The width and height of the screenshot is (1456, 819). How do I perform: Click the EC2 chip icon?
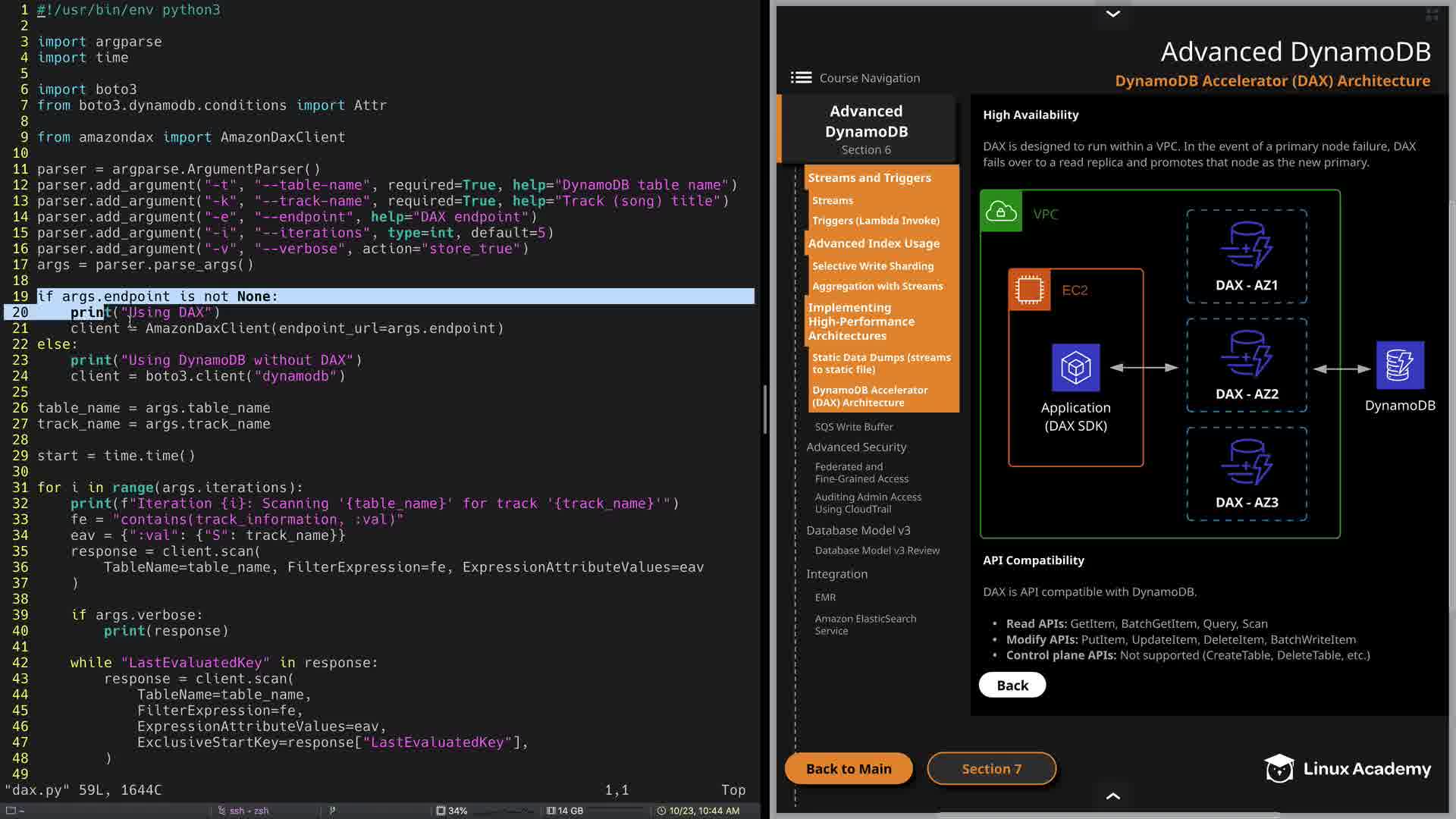pos(1029,290)
